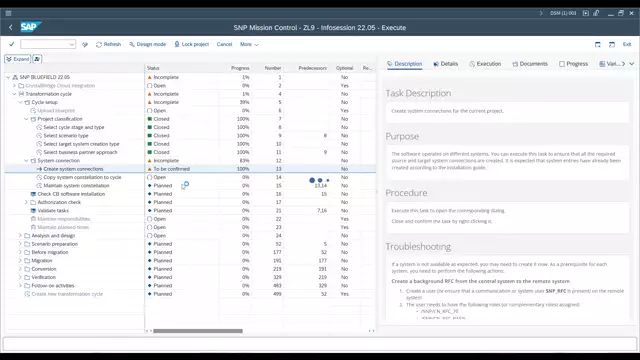Lock the project
Screen dimensions: 640x360
[191, 44]
